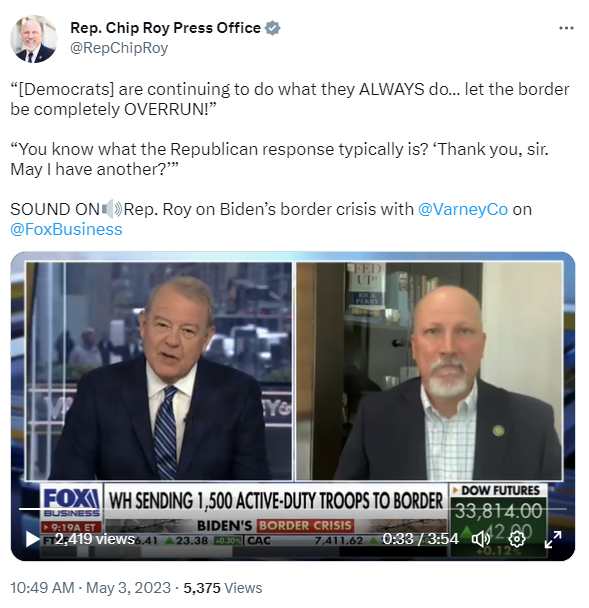This screenshot has width=589, height=608.
Task: Follow the @VarneyCo mention link
Action: [x=463, y=209]
